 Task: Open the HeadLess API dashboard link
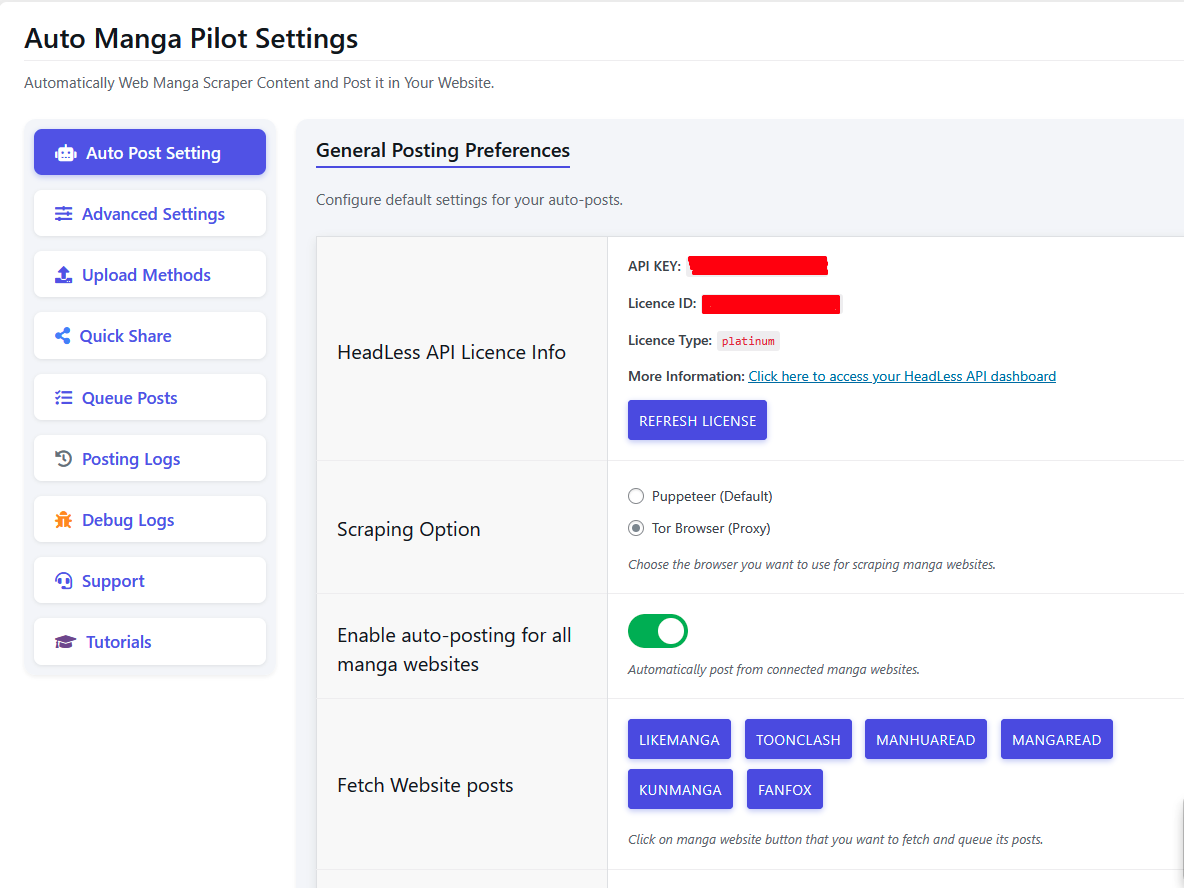[902, 376]
